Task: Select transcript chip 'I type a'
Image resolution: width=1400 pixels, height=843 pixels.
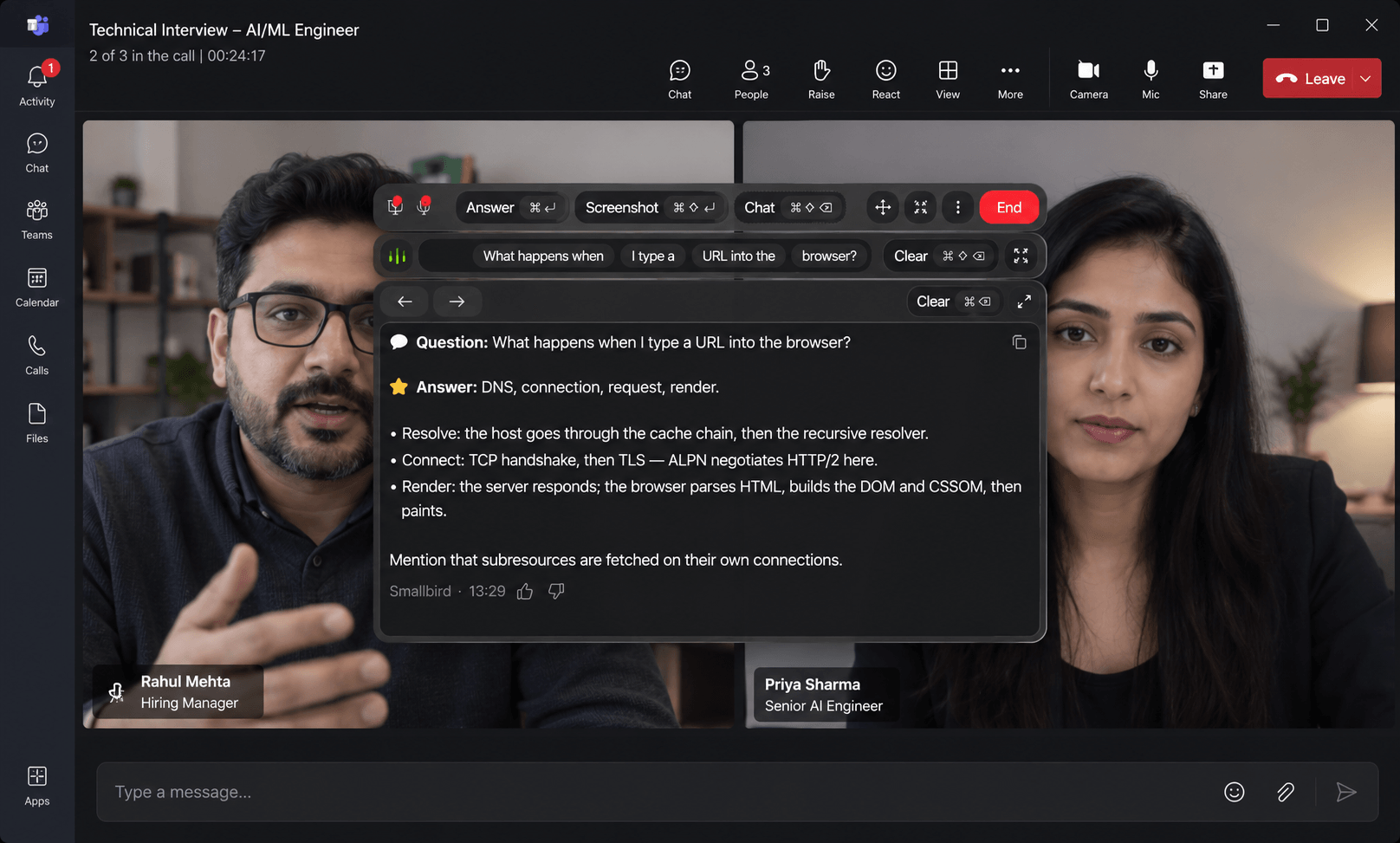Action: (x=652, y=256)
